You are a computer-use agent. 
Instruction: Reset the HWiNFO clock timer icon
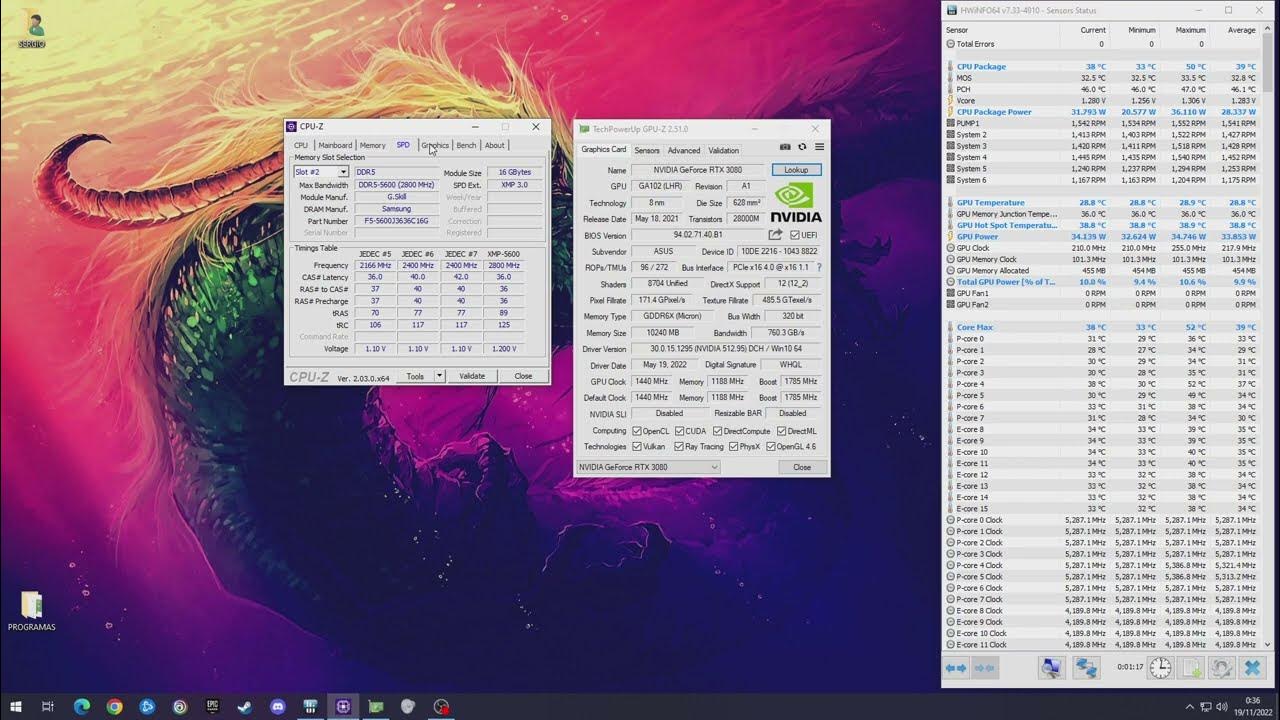pos(1160,668)
